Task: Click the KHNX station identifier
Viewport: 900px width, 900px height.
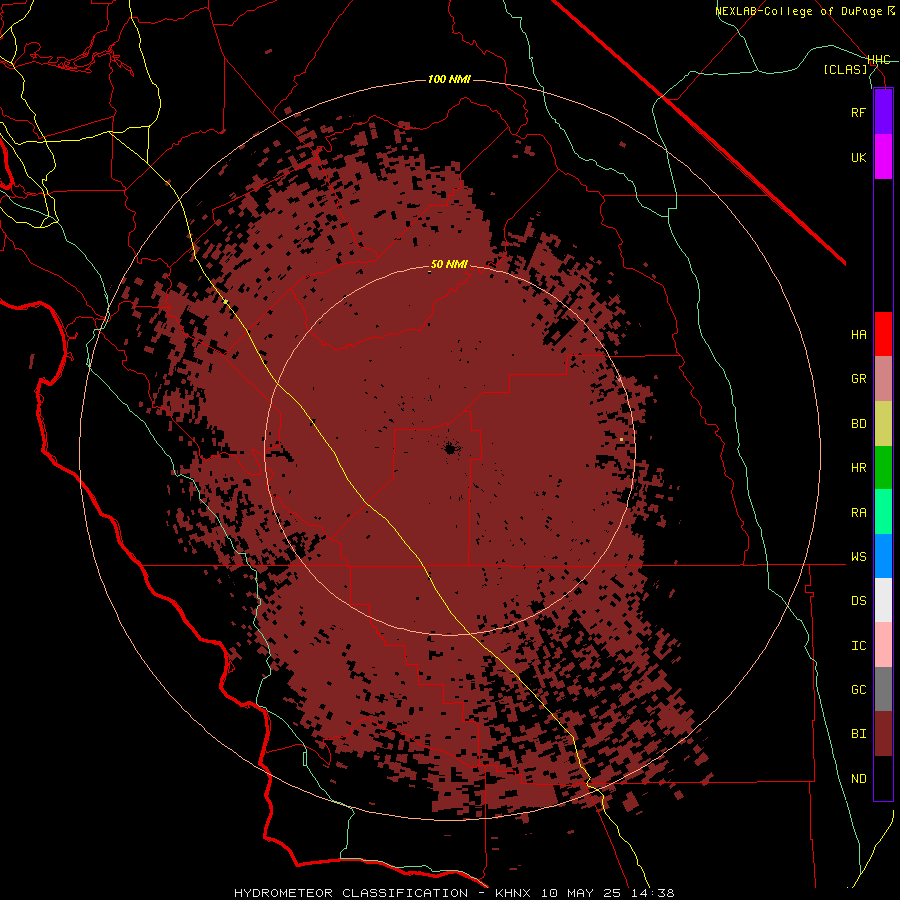Action: (513, 893)
